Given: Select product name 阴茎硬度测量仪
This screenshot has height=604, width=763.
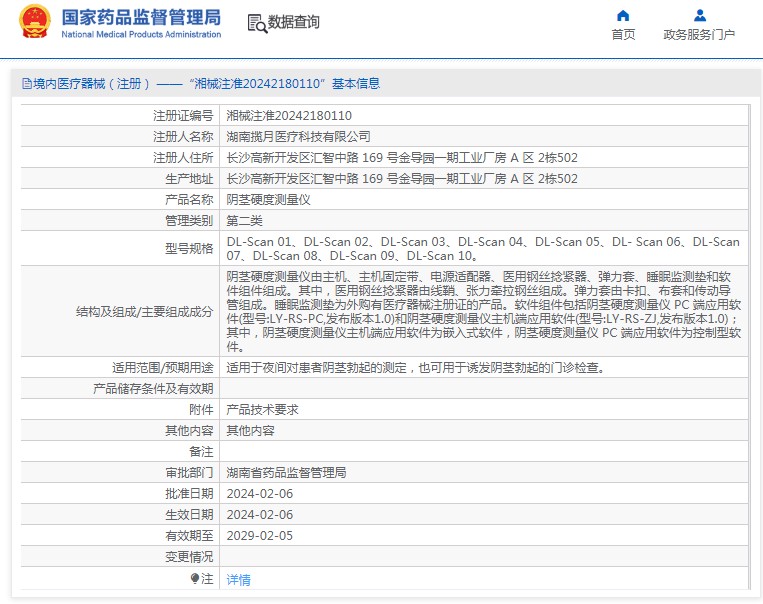Looking at the screenshot, I should click(269, 200).
